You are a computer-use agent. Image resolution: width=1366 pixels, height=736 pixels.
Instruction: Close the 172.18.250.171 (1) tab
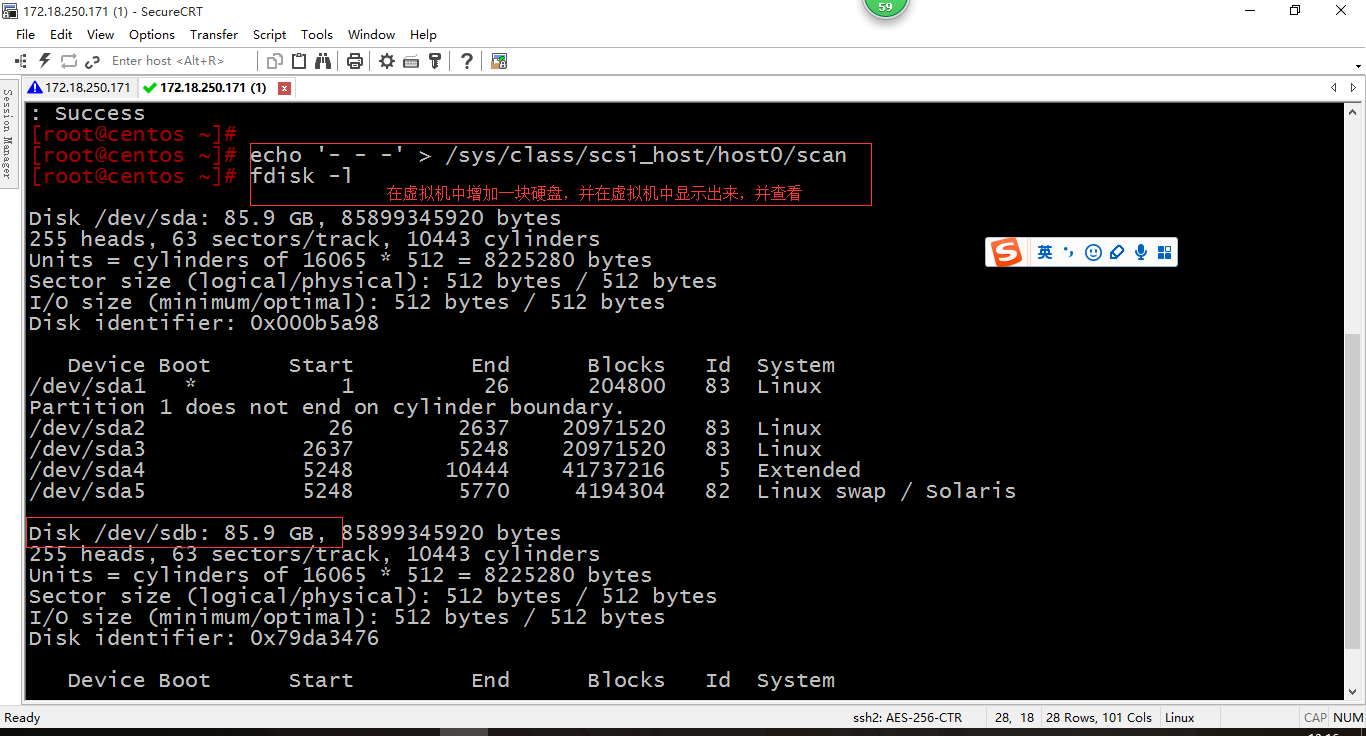[284, 88]
